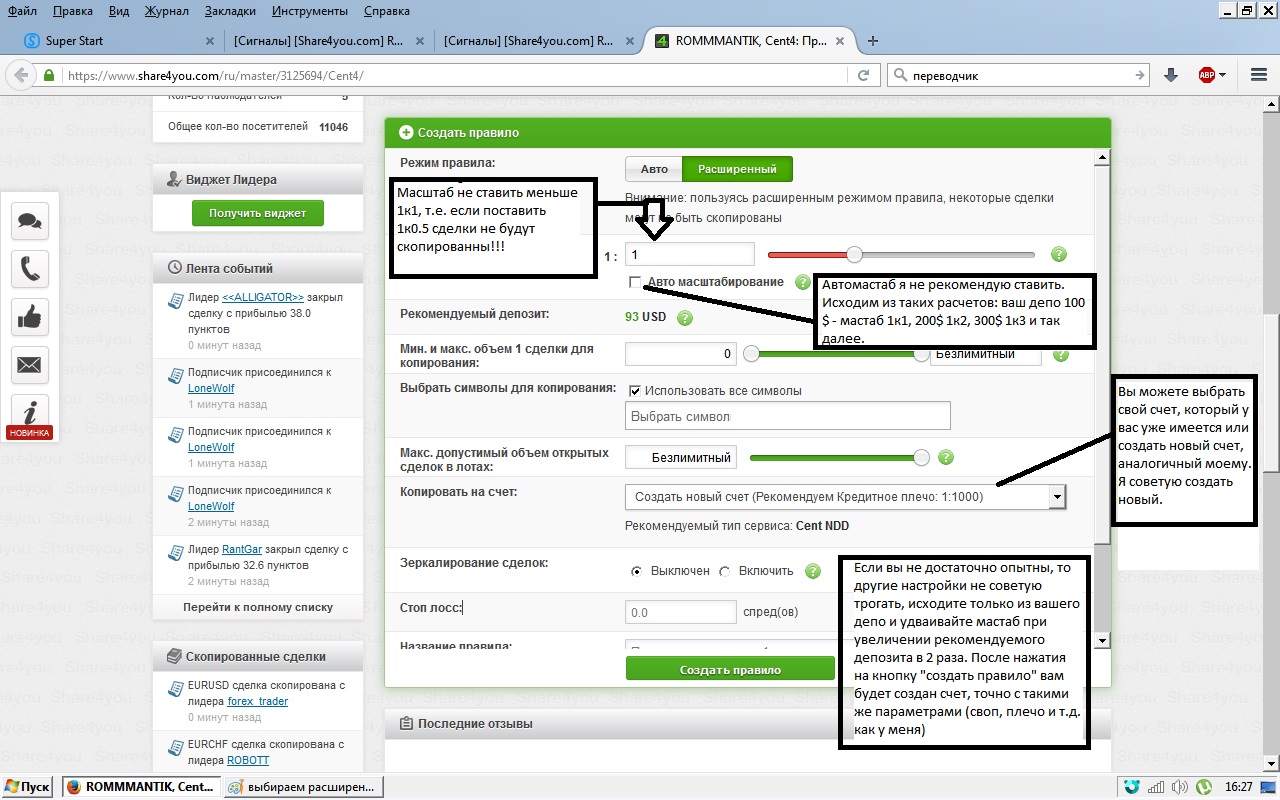The width and height of the screenshot is (1280, 800).
Task: Select the Включить mirroring radio button
Action: tap(725, 571)
